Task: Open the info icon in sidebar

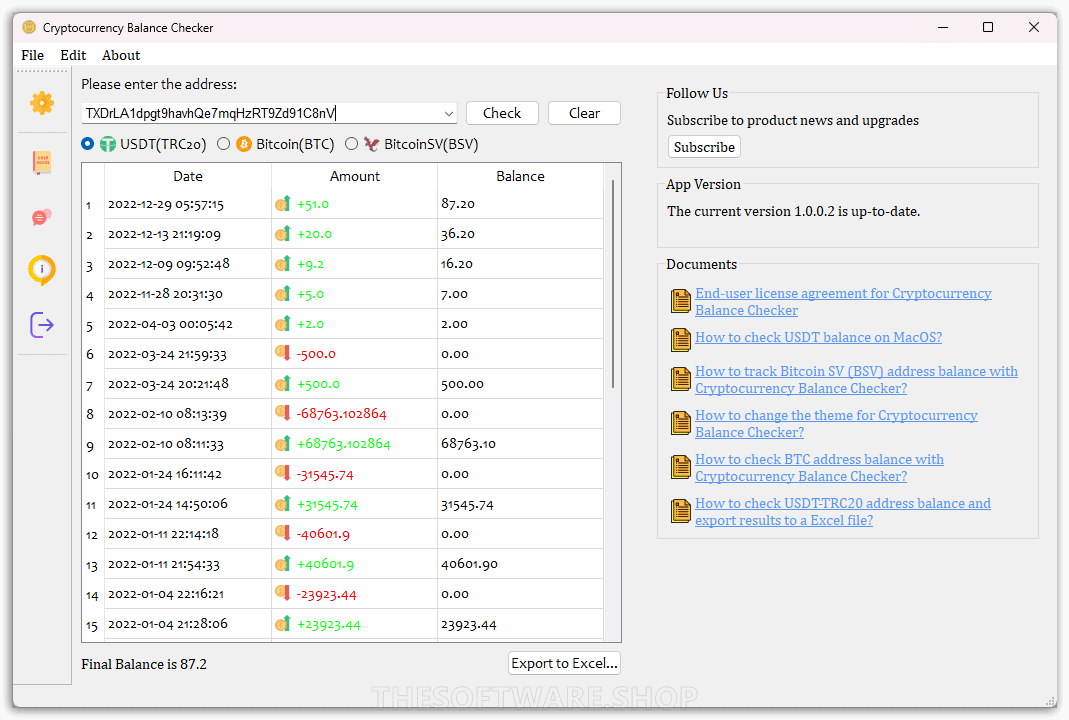Action: 42,270
